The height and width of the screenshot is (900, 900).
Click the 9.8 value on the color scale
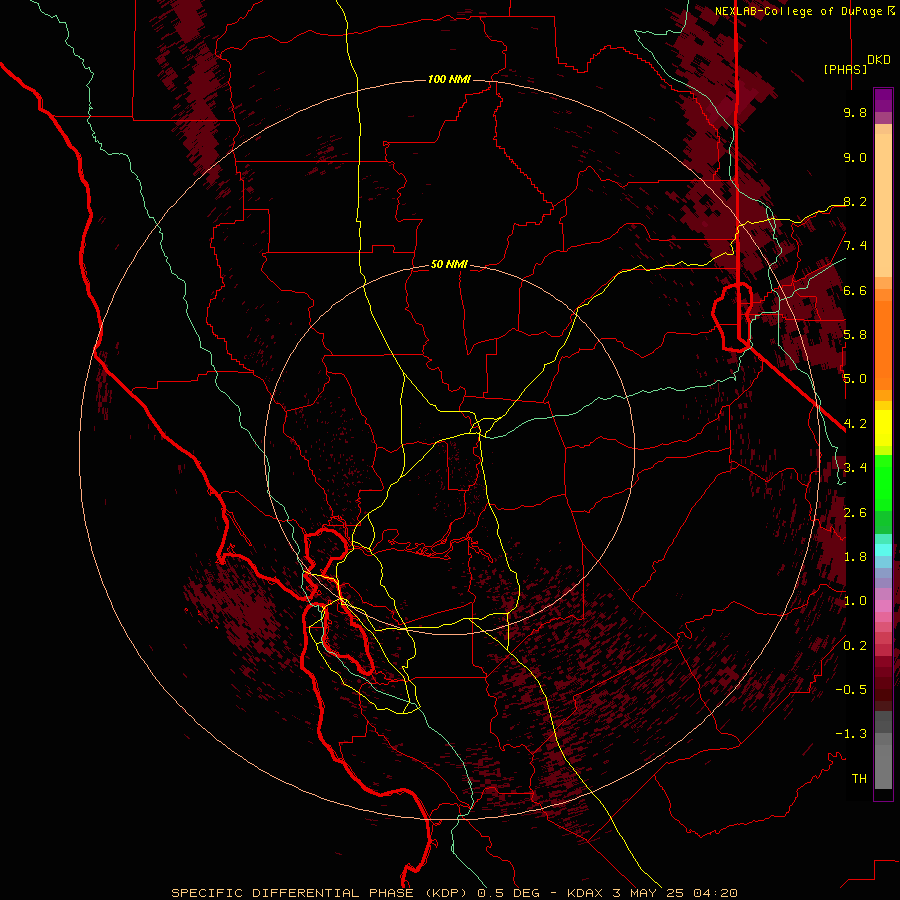[855, 112]
